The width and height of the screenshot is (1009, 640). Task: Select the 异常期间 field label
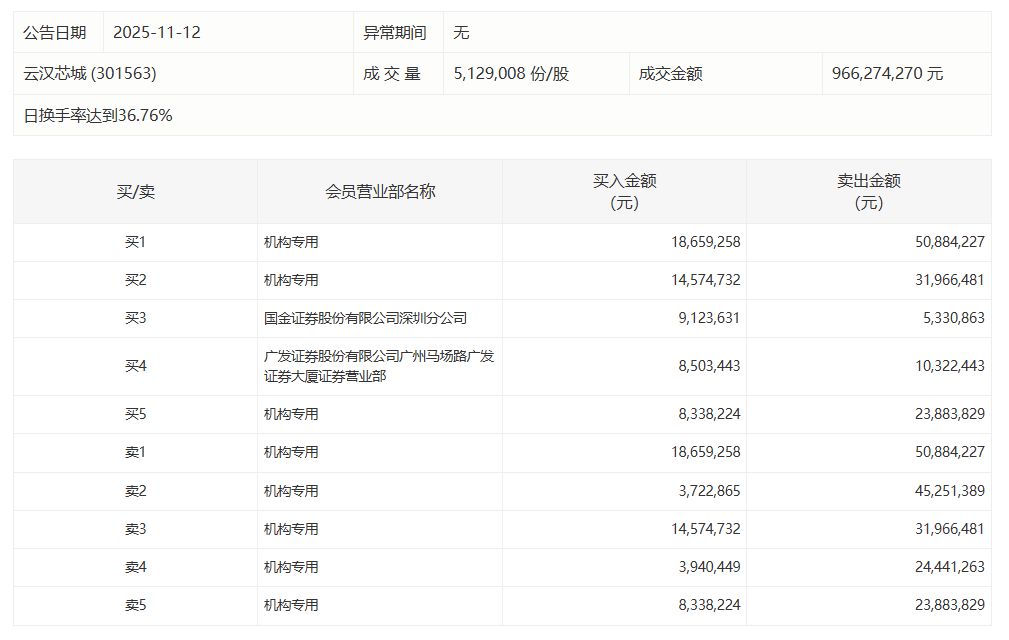[394, 33]
